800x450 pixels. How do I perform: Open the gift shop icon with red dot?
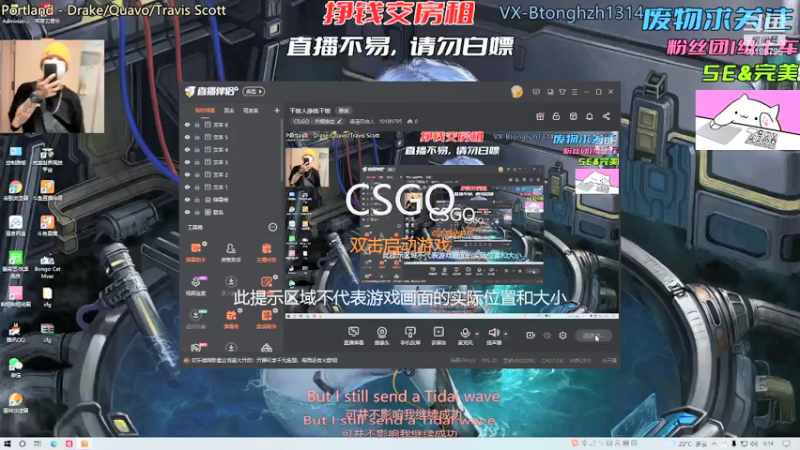pyautogui.click(x=540, y=116)
